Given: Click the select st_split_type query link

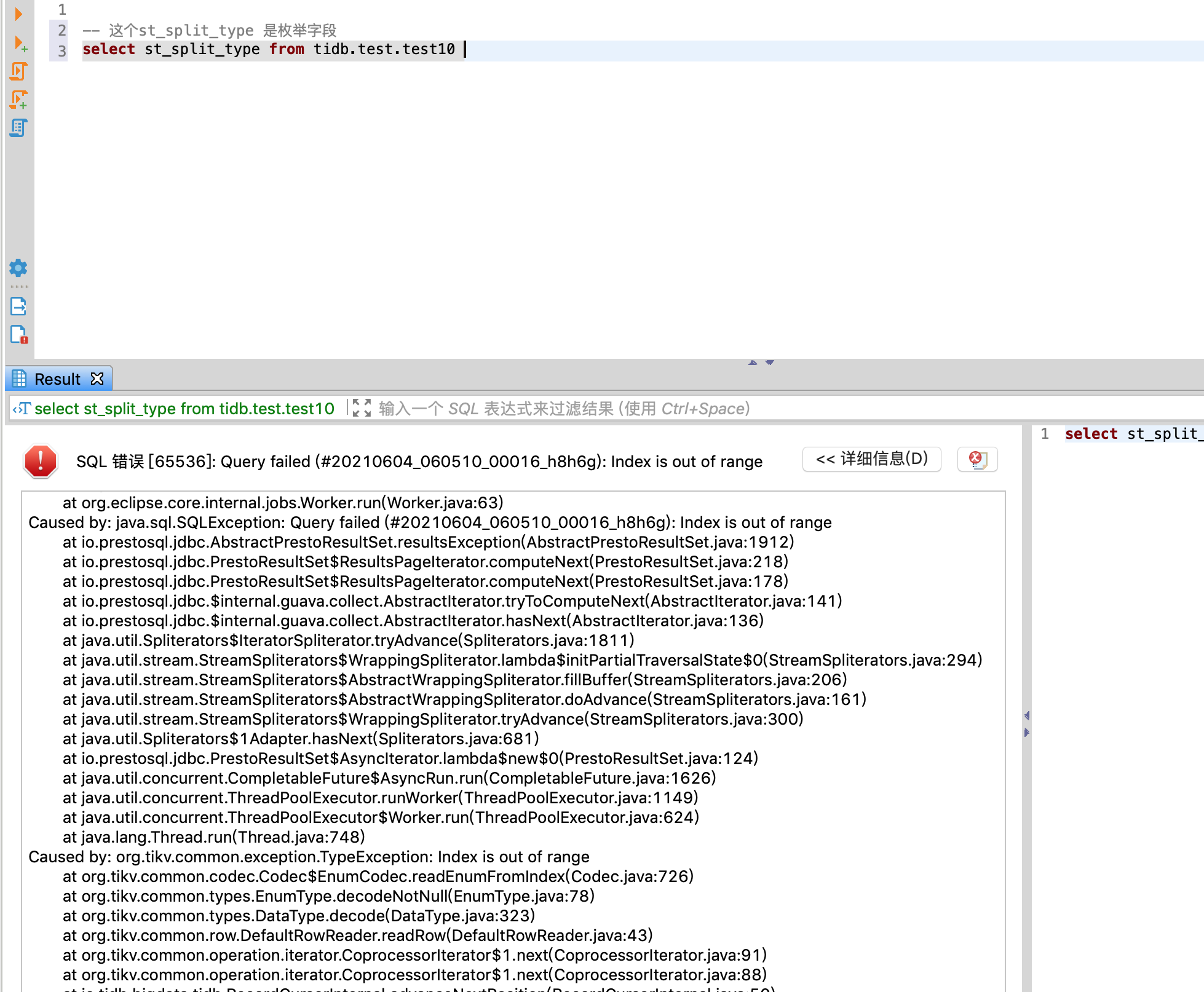Looking at the screenshot, I should coord(184,409).
